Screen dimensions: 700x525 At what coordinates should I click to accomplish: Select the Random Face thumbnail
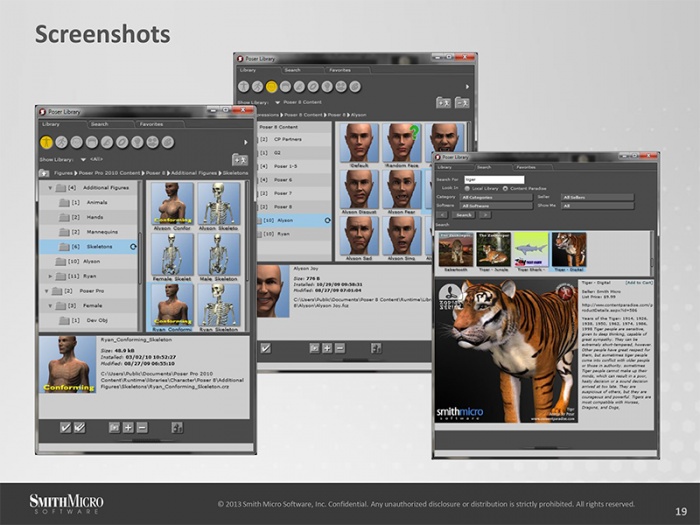[402, 146]
